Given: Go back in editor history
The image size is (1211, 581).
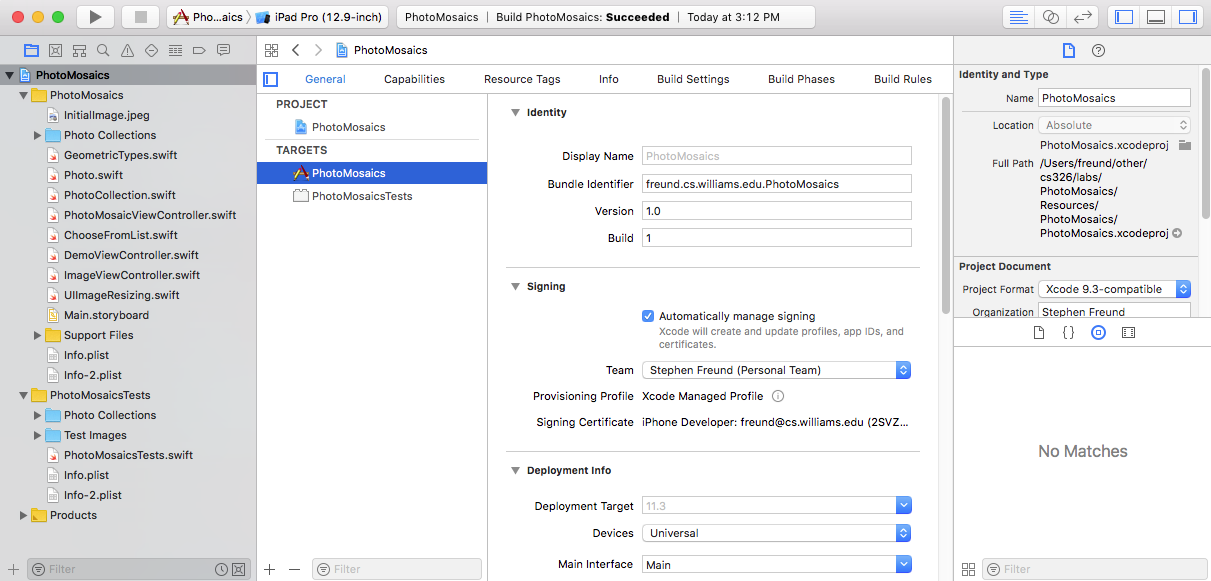Looking at the screenshot, I should tap(296, 50).
